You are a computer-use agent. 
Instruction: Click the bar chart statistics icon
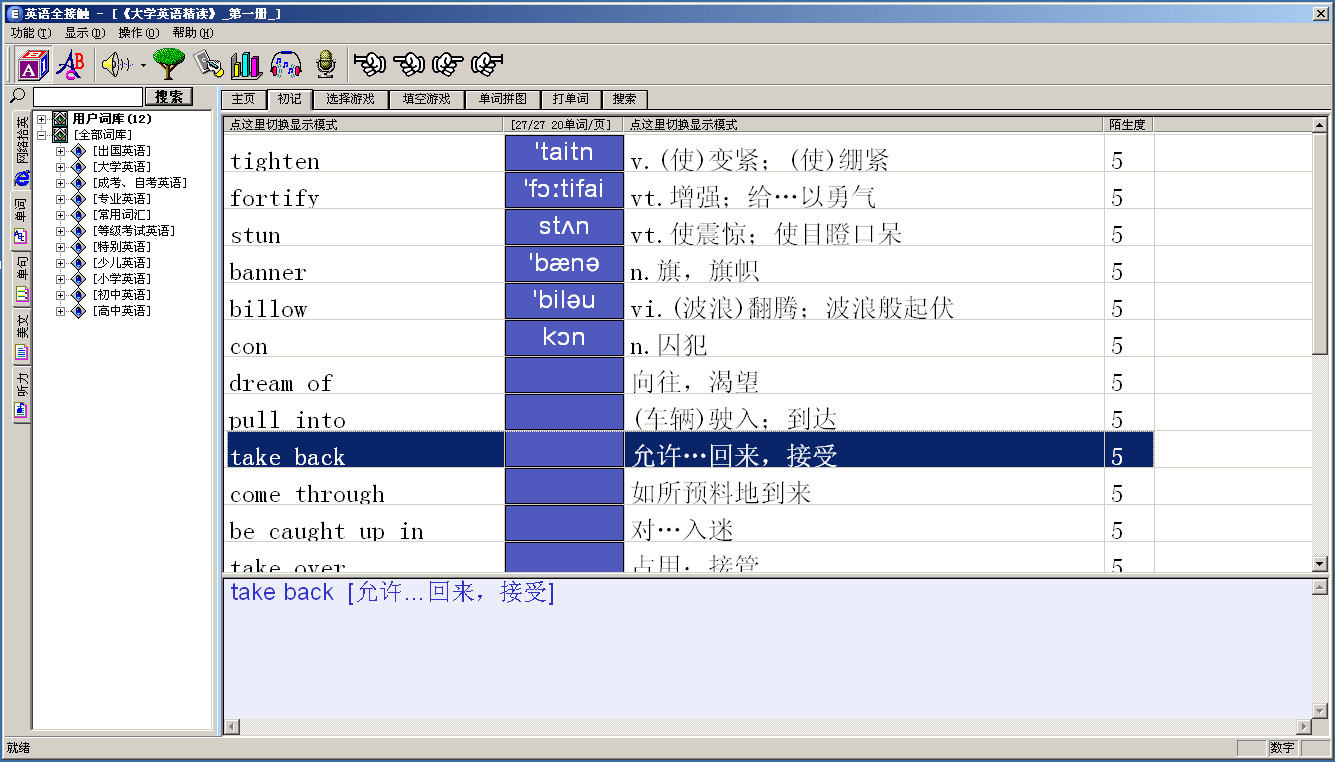click(x=245, y=63)
